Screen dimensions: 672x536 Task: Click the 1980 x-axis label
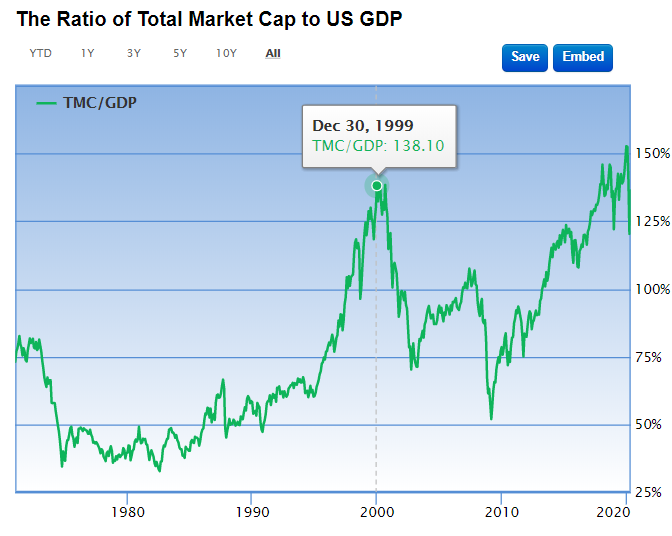(x=127, y=510)
